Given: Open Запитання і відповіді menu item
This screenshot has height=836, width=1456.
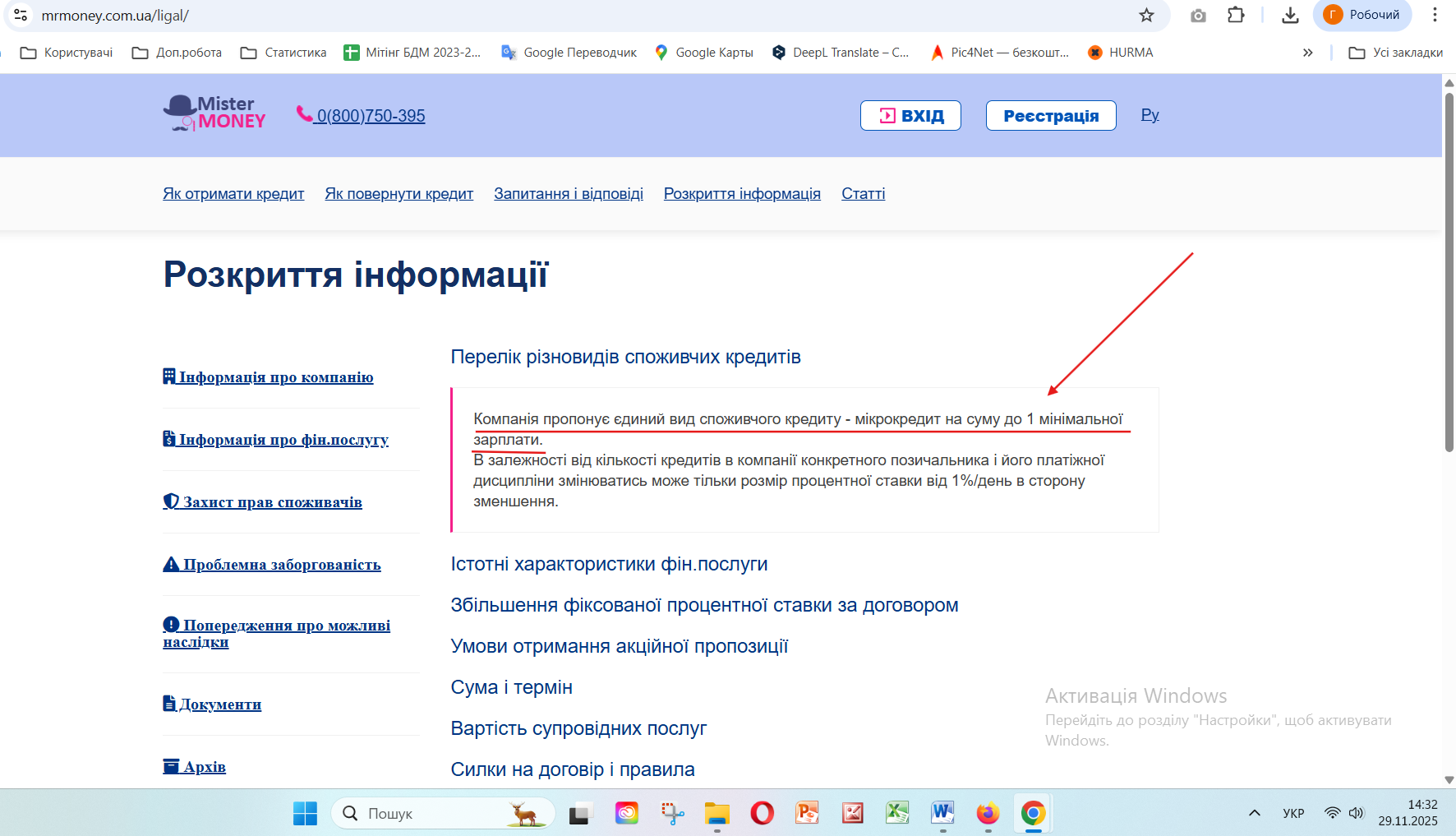Looking at the screenshot, I should tap(569, 194).
